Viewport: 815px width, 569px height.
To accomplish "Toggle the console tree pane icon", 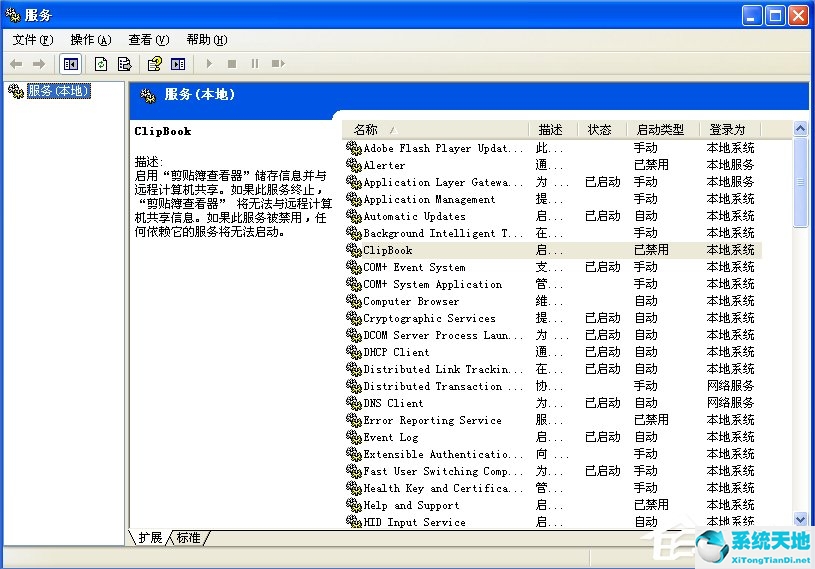I will pos(71,64).
